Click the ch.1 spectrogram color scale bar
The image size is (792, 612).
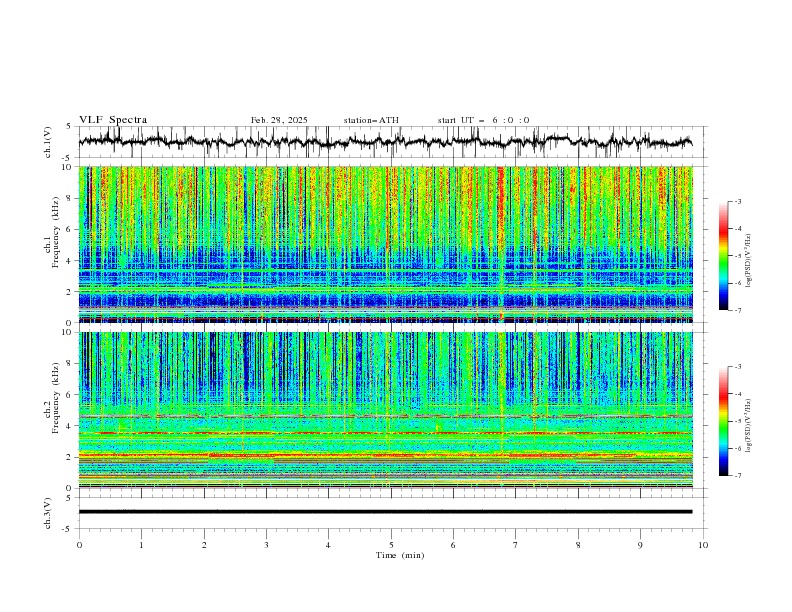click(x=723, y=256)
